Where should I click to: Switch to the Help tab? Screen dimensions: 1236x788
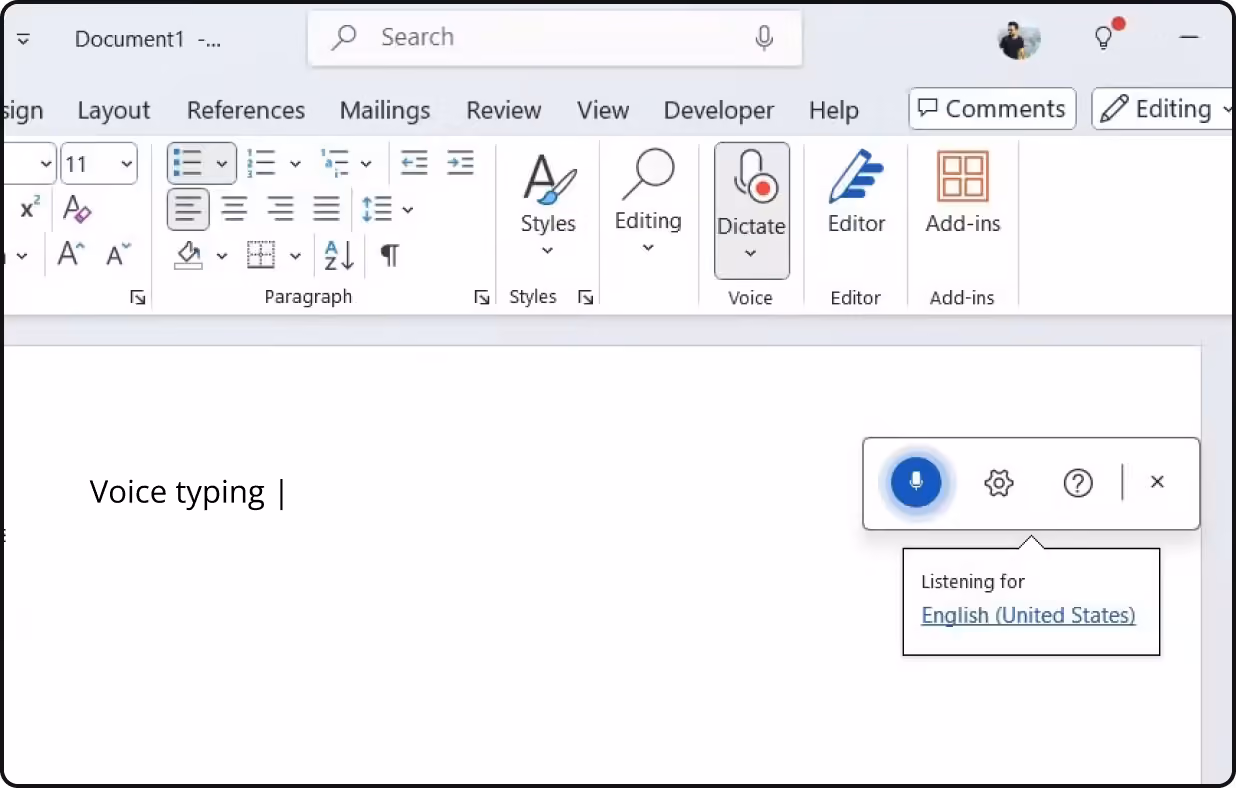(x=834, y=110)
